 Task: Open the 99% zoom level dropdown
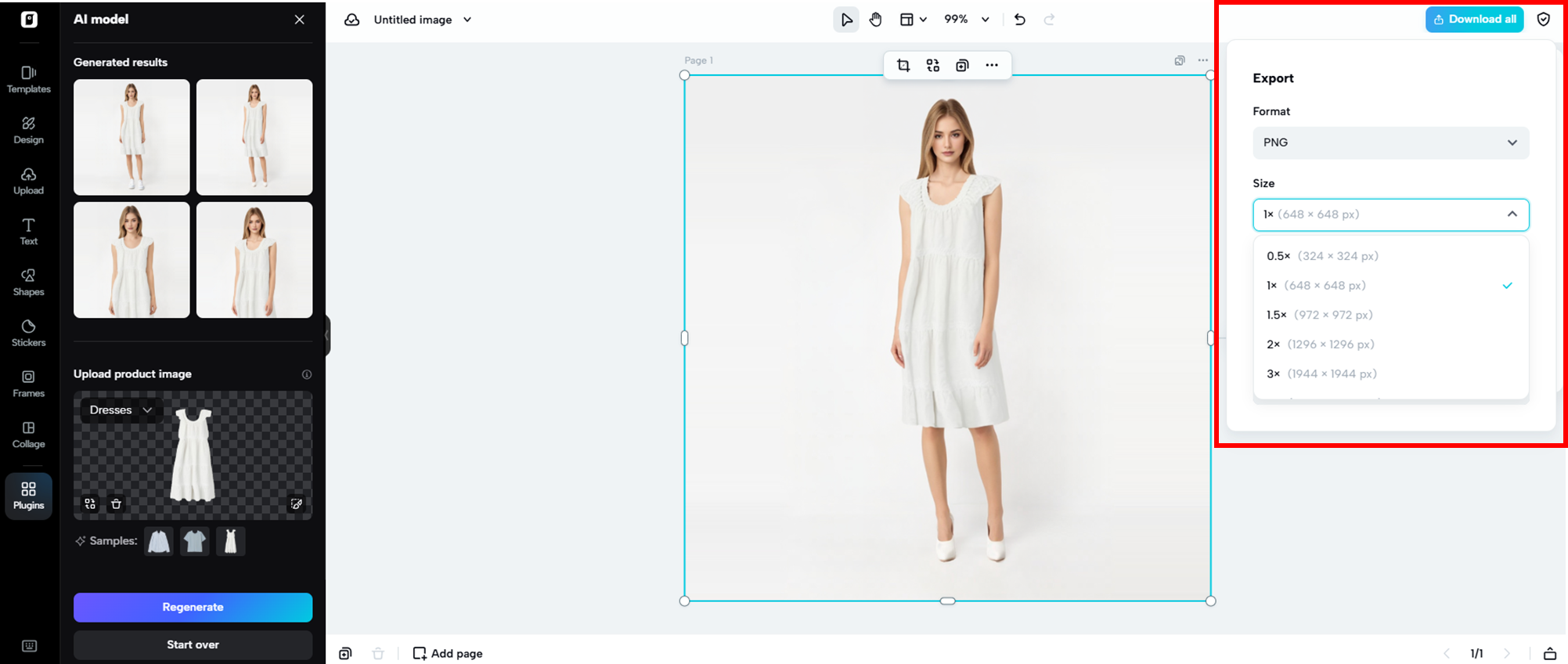point(967,20)
